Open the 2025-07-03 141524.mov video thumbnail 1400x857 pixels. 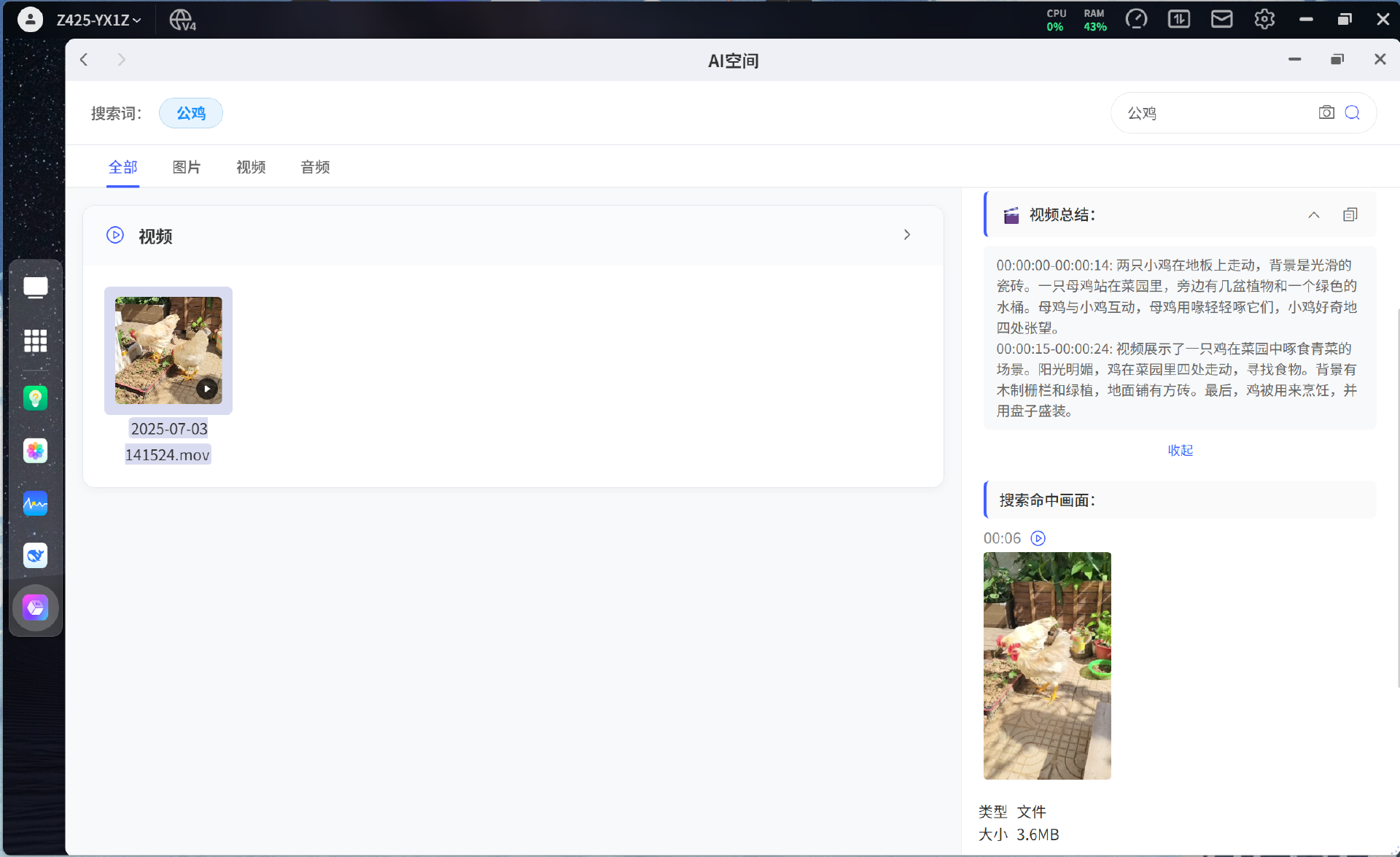pyautogui.click(x=168, y=350)
